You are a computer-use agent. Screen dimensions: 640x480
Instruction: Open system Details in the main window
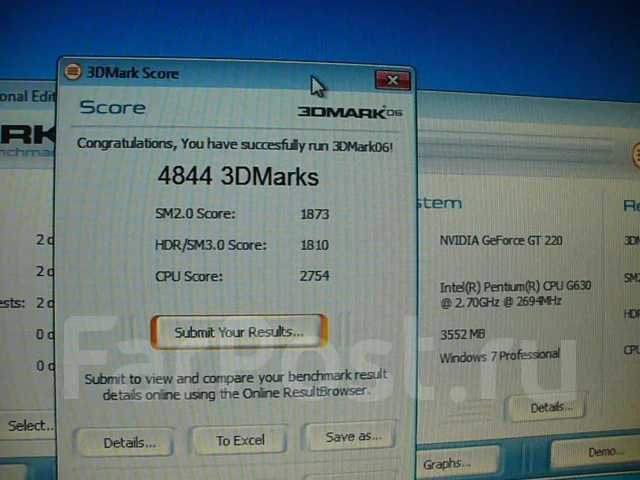(x=547, y=407)
